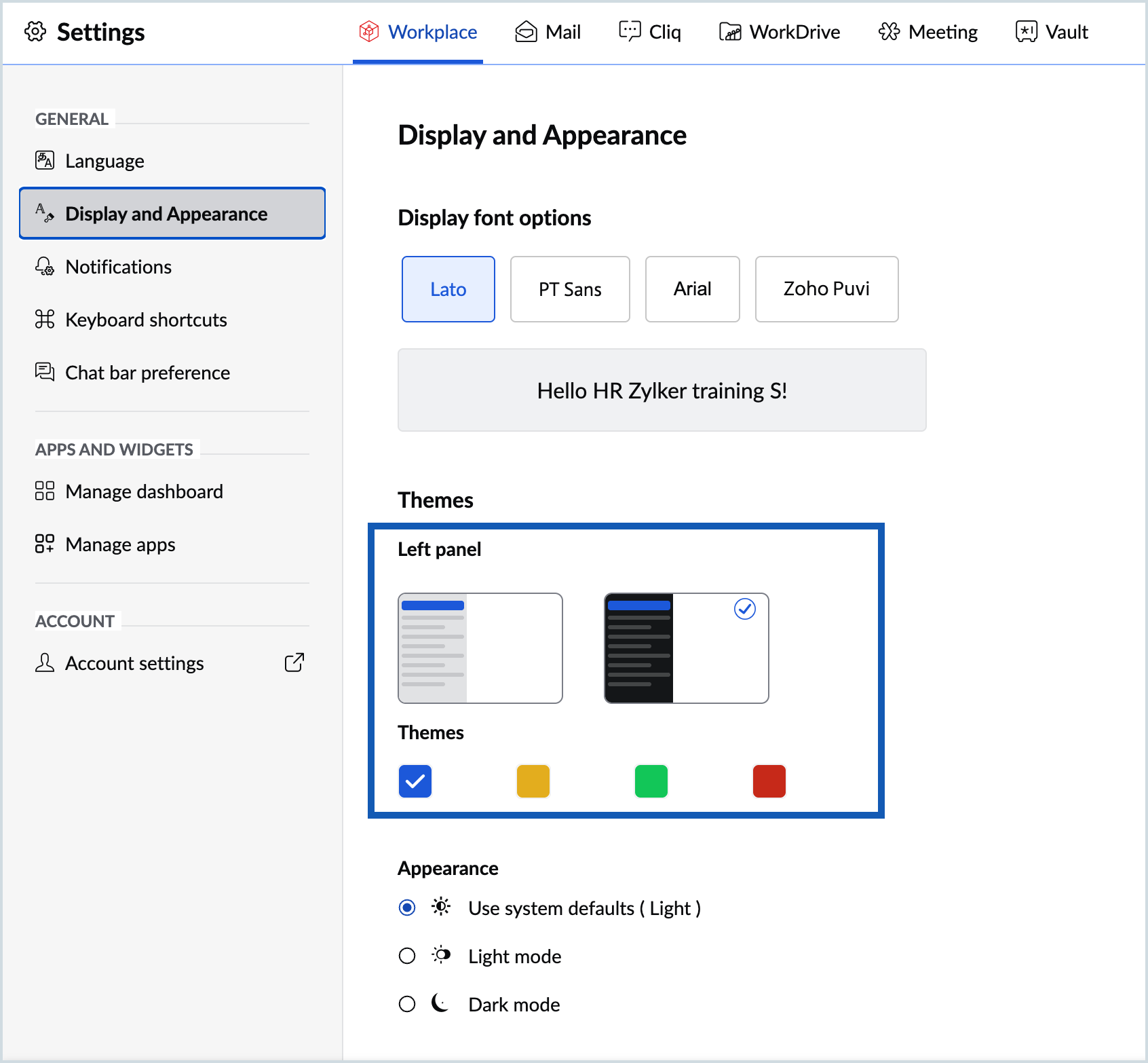Click the Cliq chat bubble icon
This screenshot has height=1063, width=1148.
coord(630,31)
